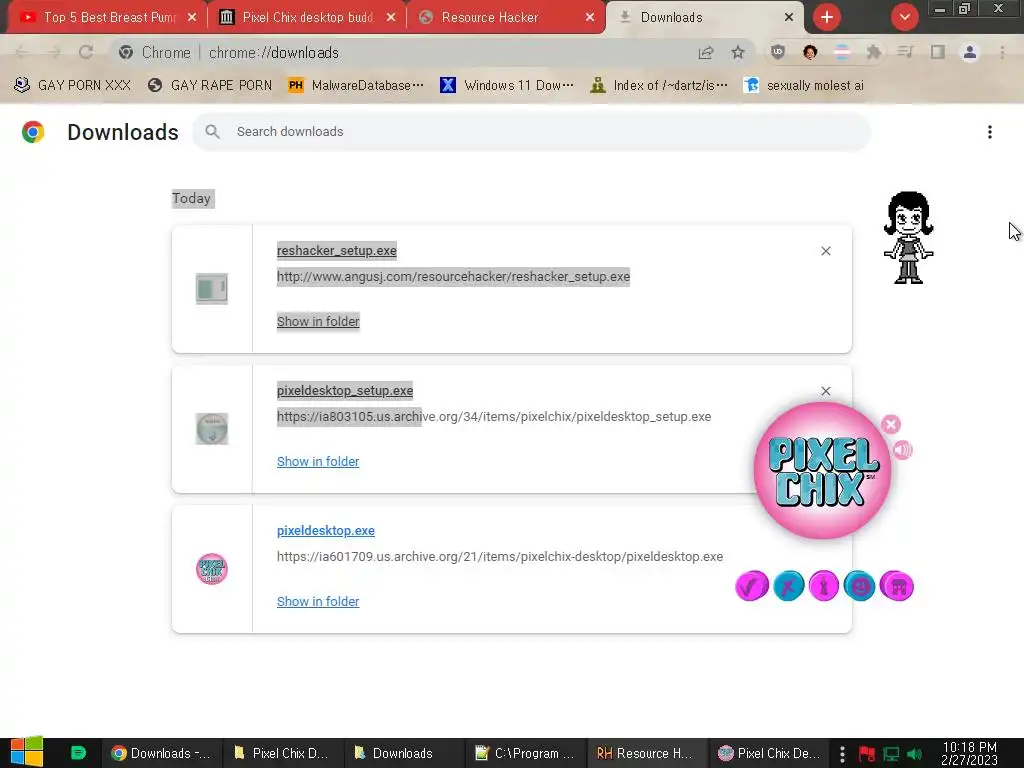Click the ia601709 archive.org URL text
Screen dimensions: 1024x768
(x=500, y=557)
